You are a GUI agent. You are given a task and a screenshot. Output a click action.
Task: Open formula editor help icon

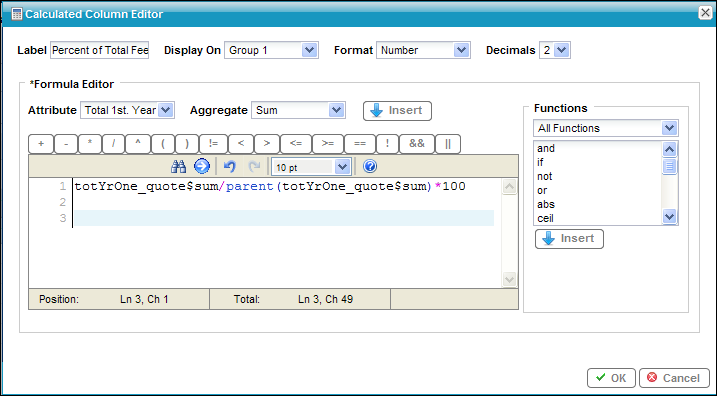coord(370,166)
